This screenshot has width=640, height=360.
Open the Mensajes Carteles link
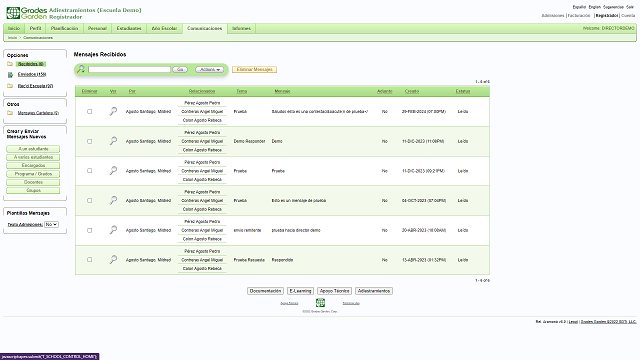click(x=38, y=113)
